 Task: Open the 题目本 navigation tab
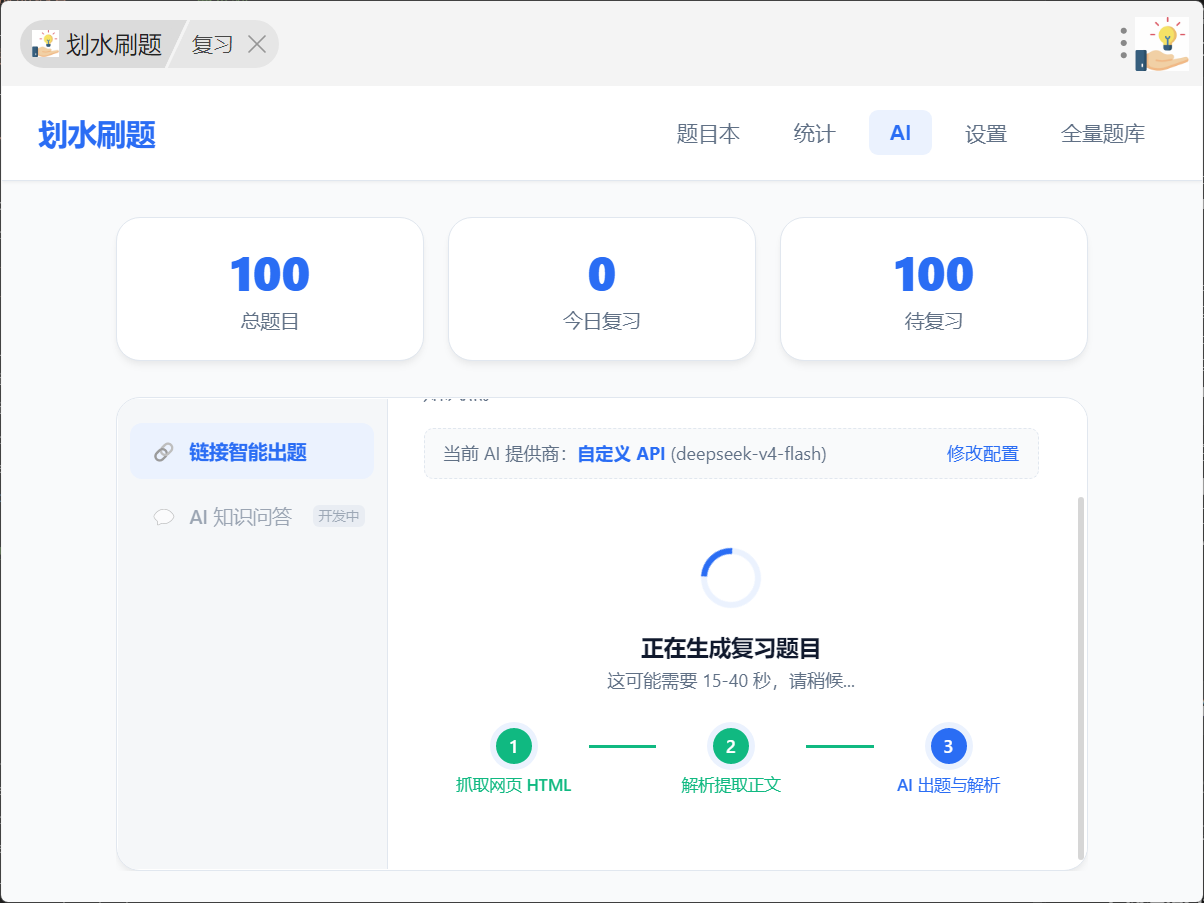click(708, 133)
